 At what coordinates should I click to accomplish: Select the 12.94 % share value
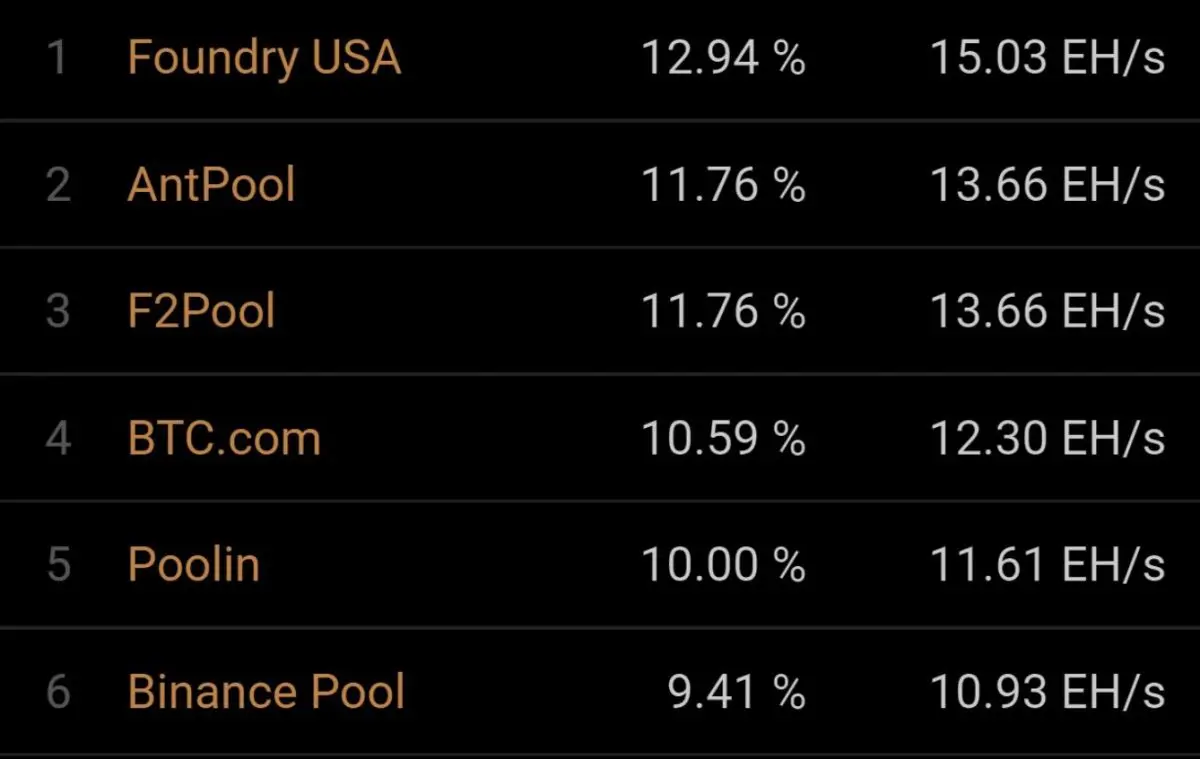tap(723, 58)
